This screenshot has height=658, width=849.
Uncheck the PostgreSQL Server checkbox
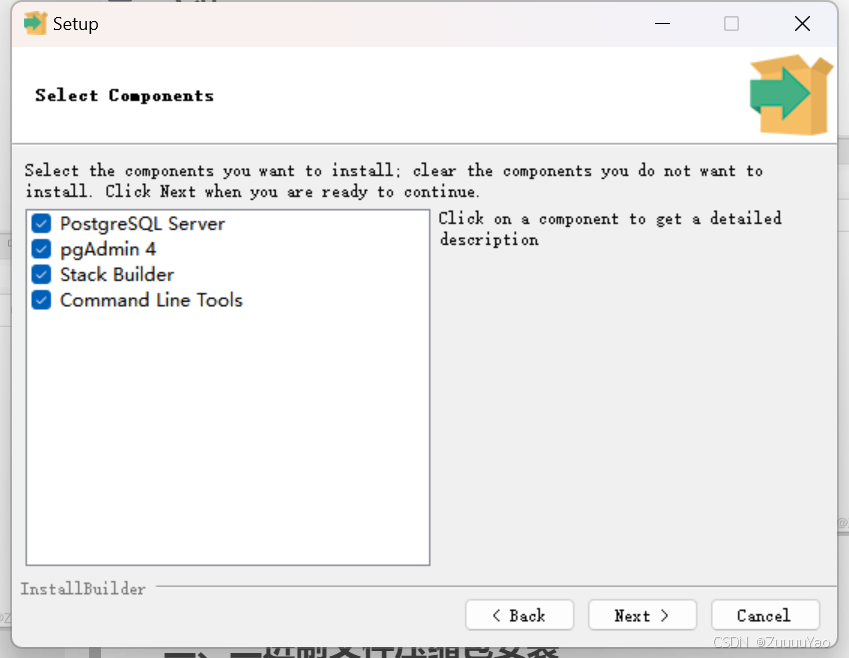click(41, 223)
